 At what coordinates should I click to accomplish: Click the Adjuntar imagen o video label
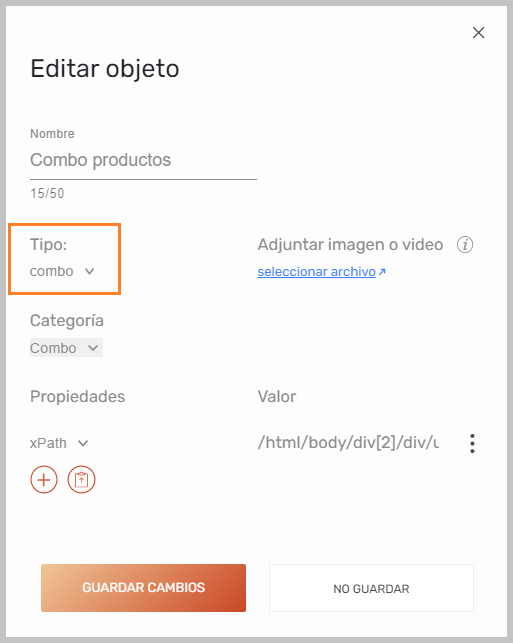coord(350,244)
